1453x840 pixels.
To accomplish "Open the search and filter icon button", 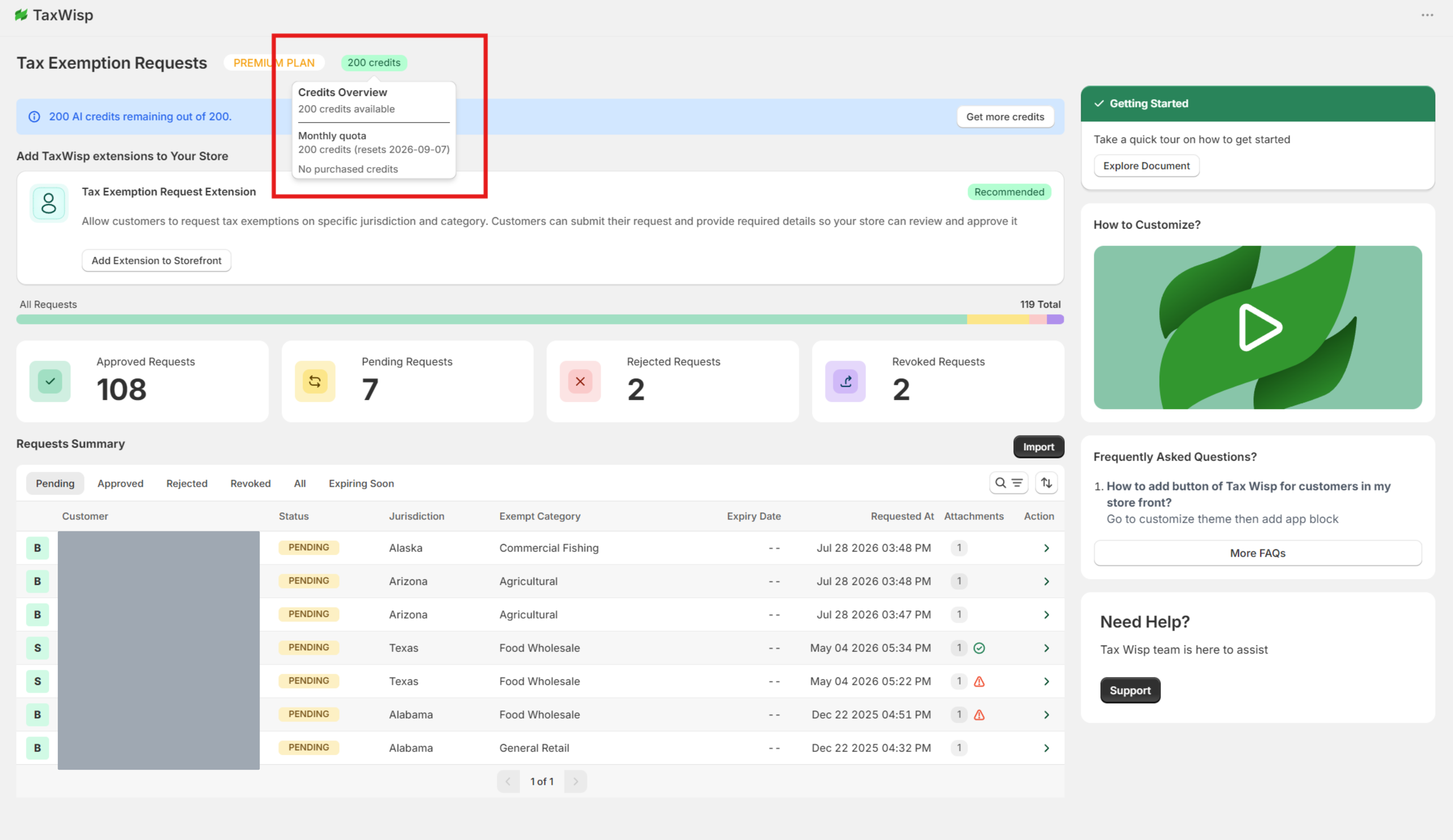I will [1008, 482].
